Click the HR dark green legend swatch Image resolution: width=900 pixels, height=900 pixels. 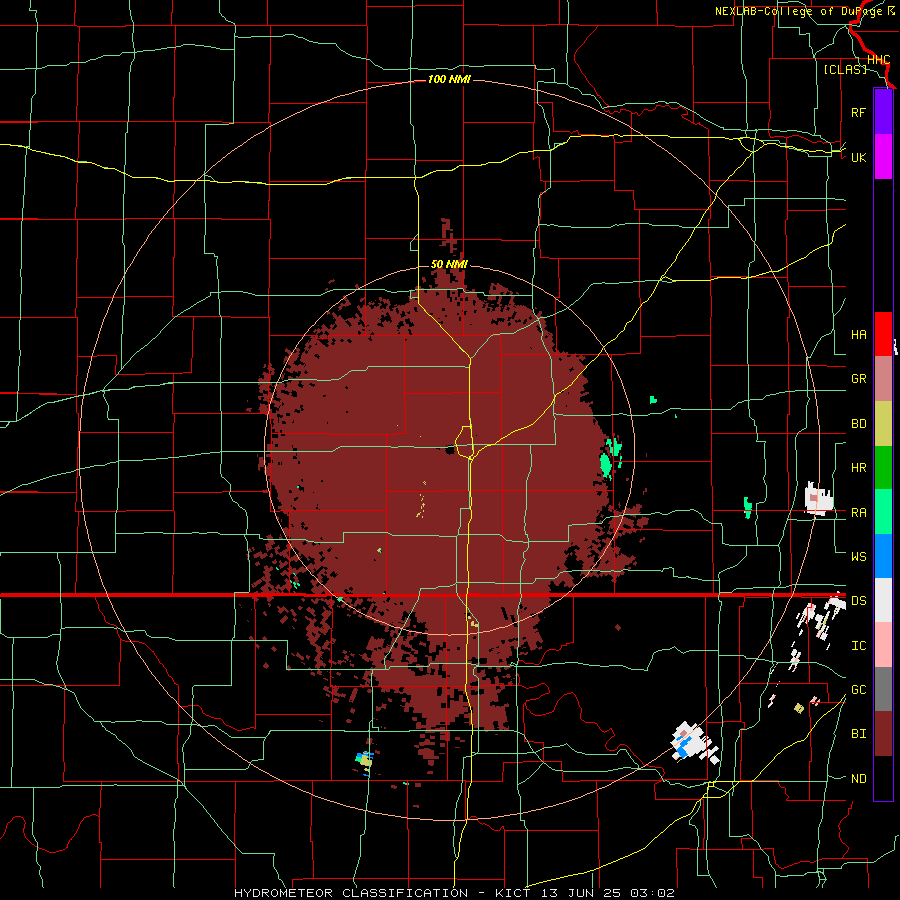[883, 468]
